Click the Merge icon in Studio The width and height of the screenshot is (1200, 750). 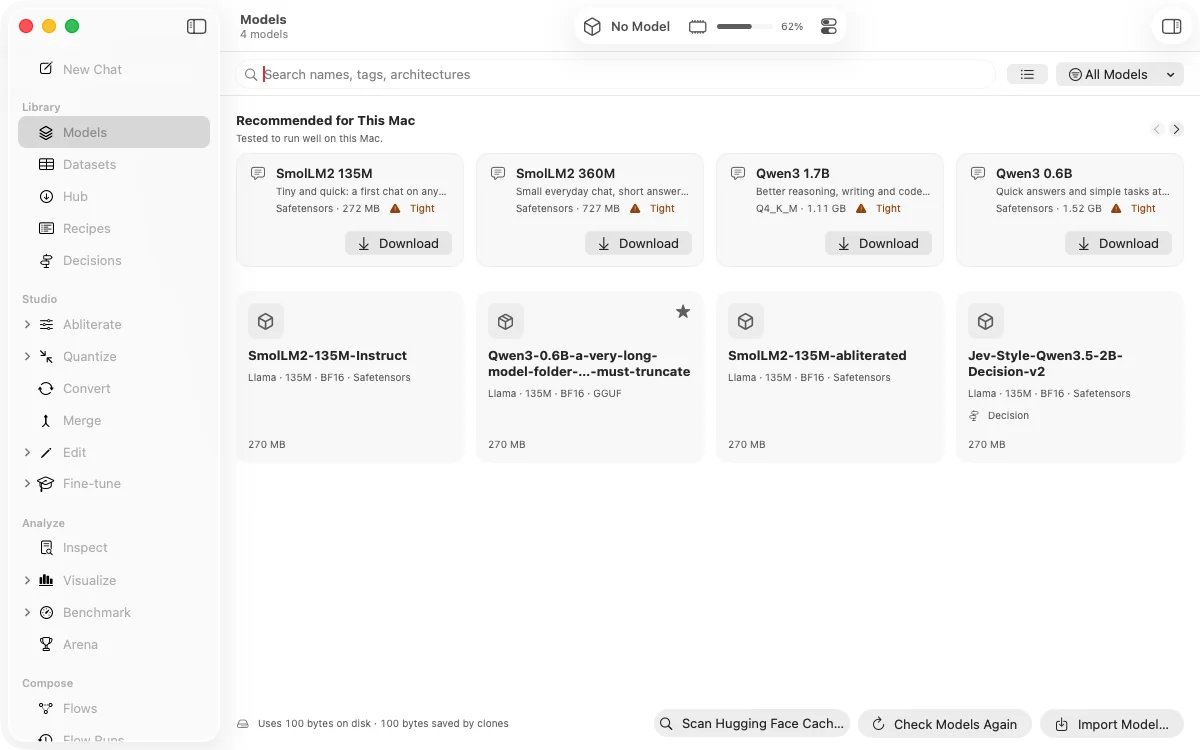pyautogui.click(x=46, y=421)
